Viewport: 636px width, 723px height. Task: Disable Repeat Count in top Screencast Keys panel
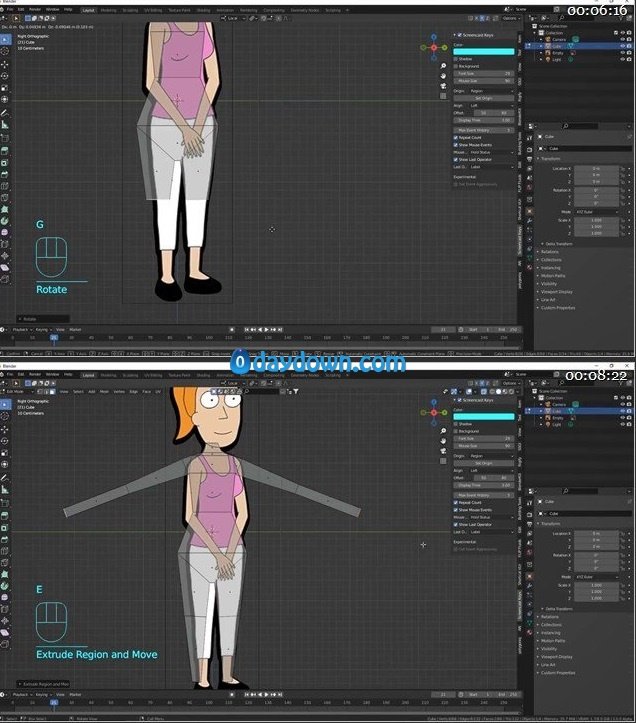click(x=456, y=137)
